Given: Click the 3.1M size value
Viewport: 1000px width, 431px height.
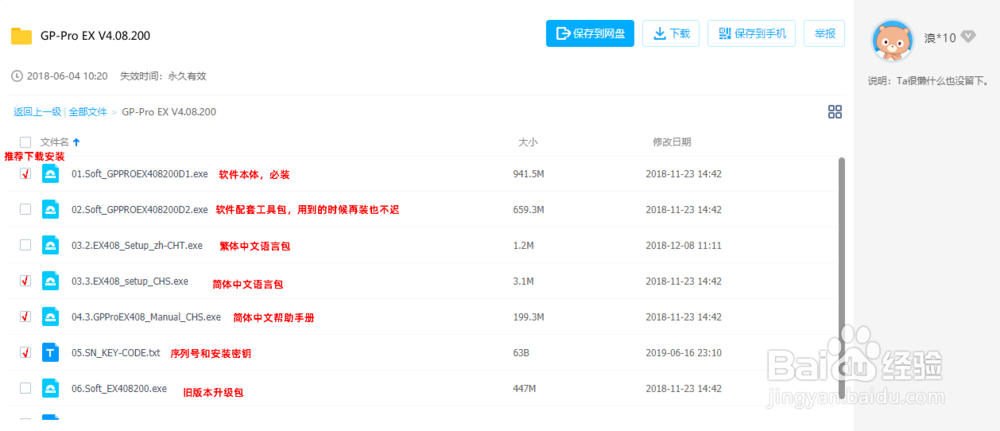Looking at the screenshot, I should pos(523,281).
